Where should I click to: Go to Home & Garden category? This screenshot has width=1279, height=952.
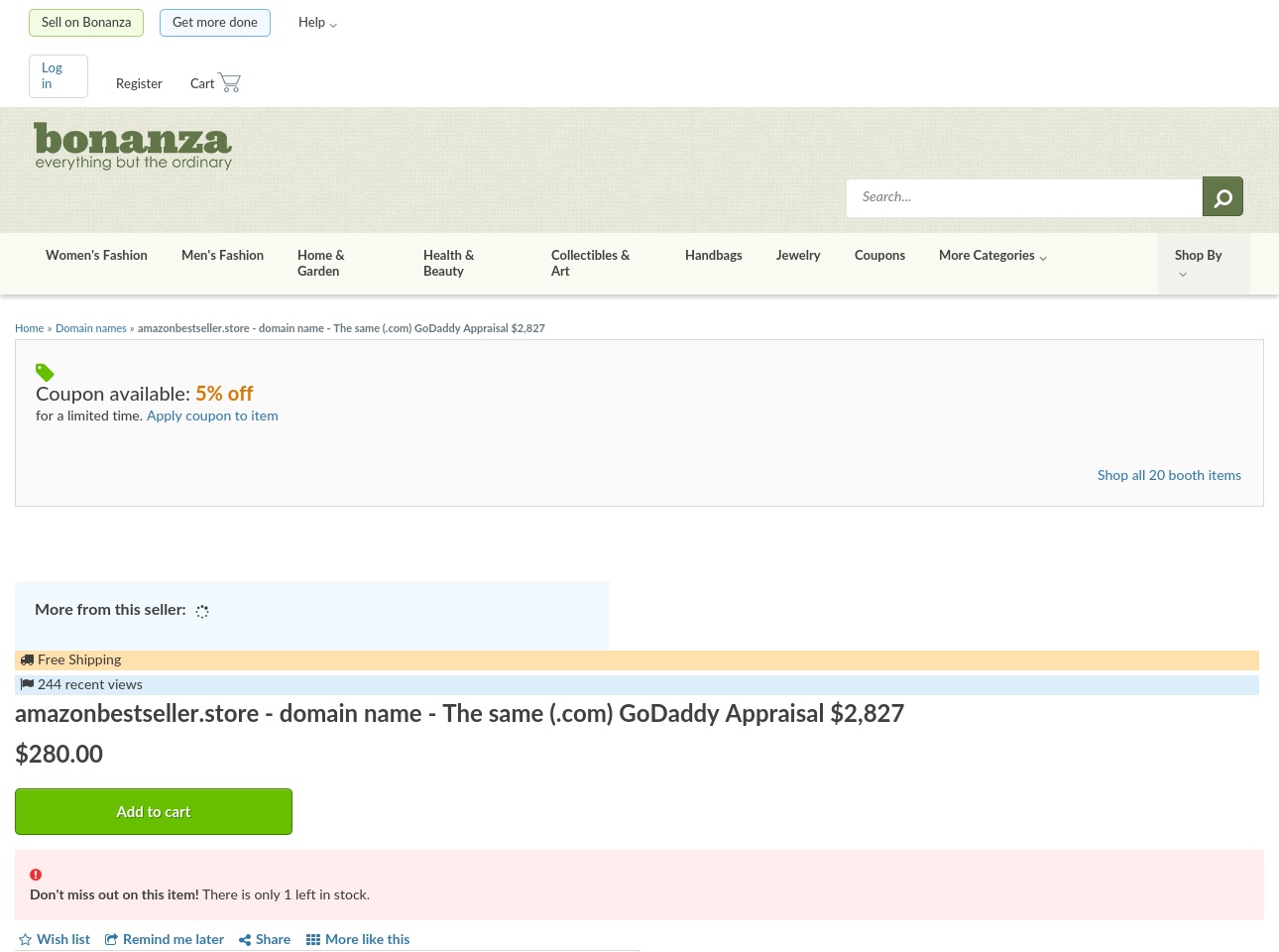[x=321, y=263]
